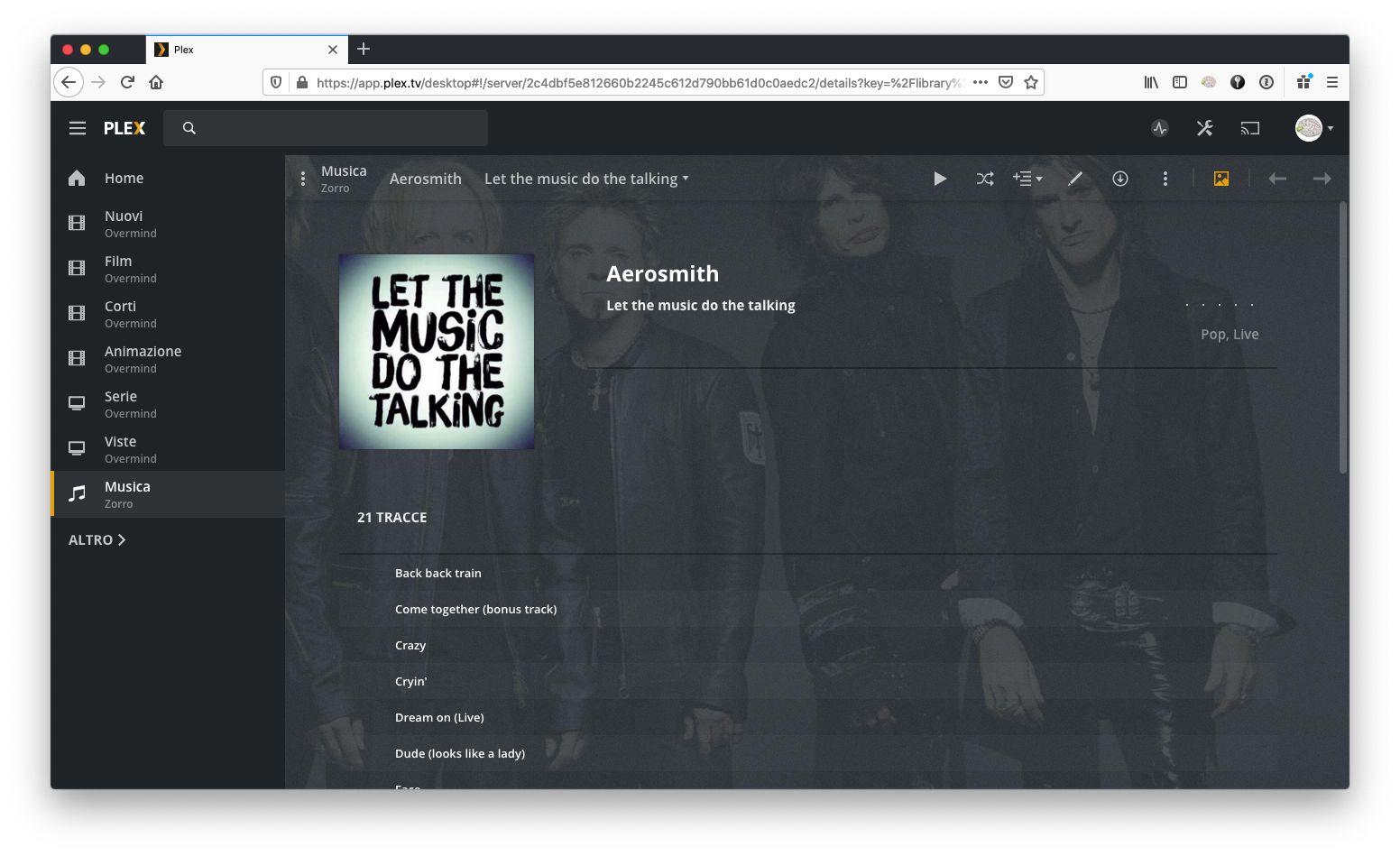Shuffle the album tracks

(985, 179)
